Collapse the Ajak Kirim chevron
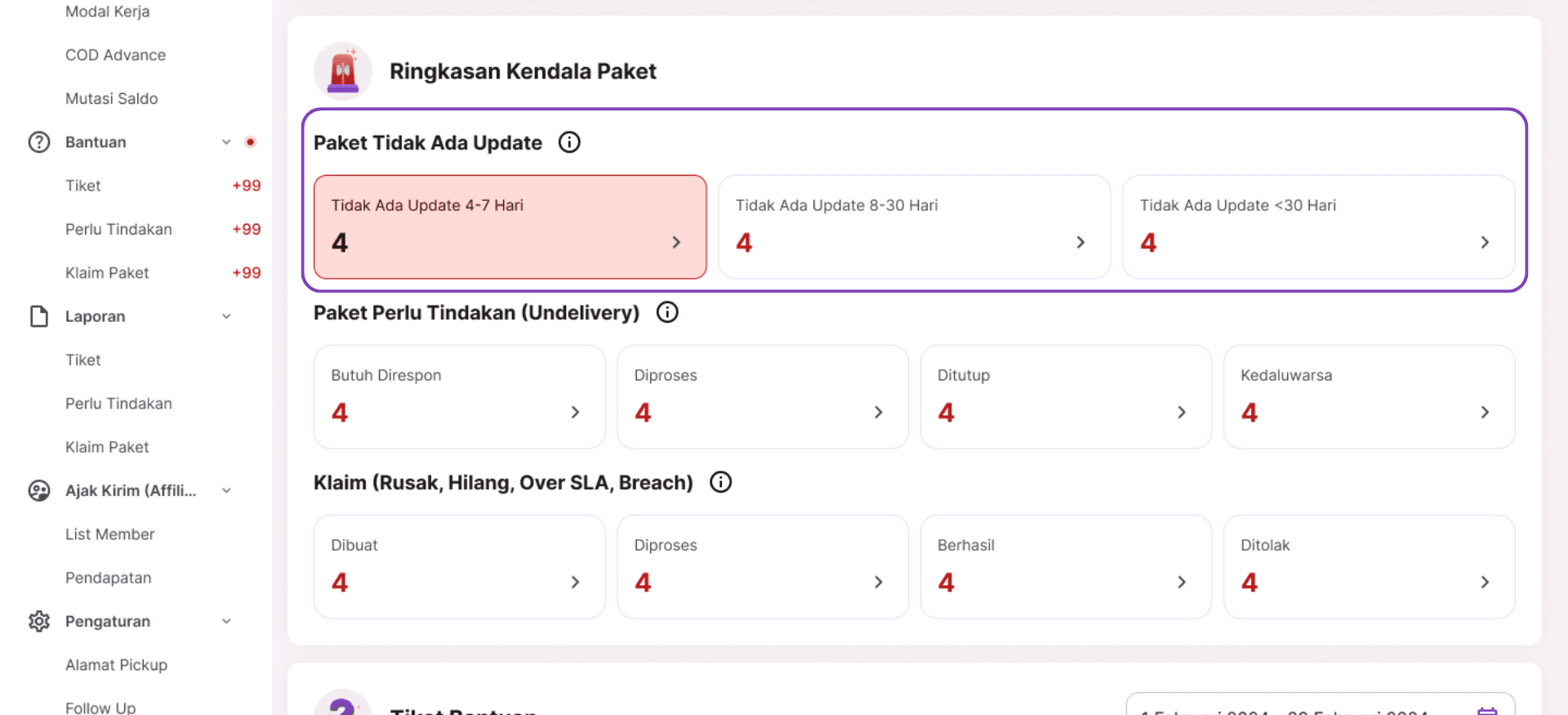Screen dimensions: 1568x715 226,490
